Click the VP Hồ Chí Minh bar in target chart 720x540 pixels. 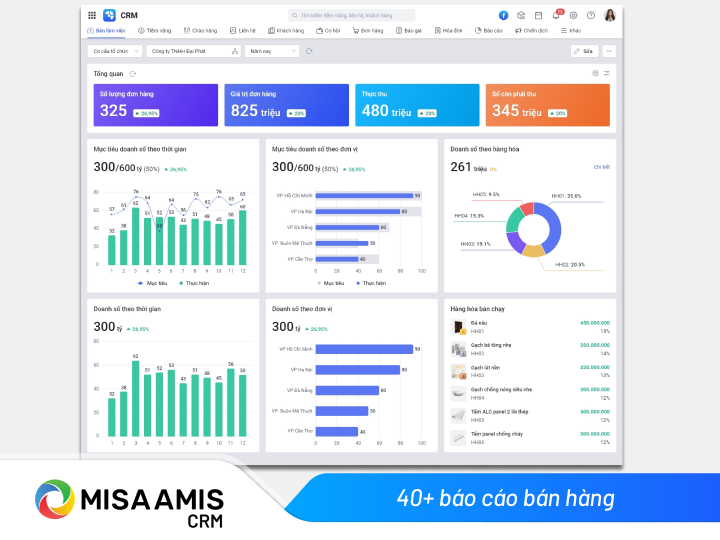[x=365, y=196]
